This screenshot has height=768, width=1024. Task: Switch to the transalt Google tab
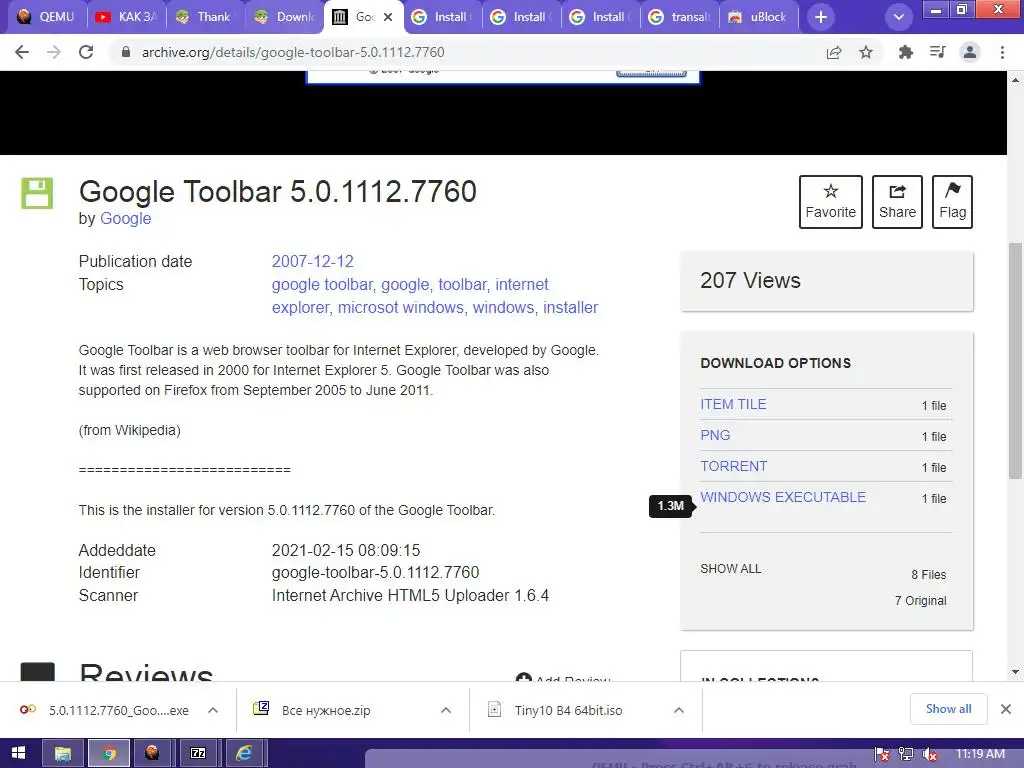point(679,17)
